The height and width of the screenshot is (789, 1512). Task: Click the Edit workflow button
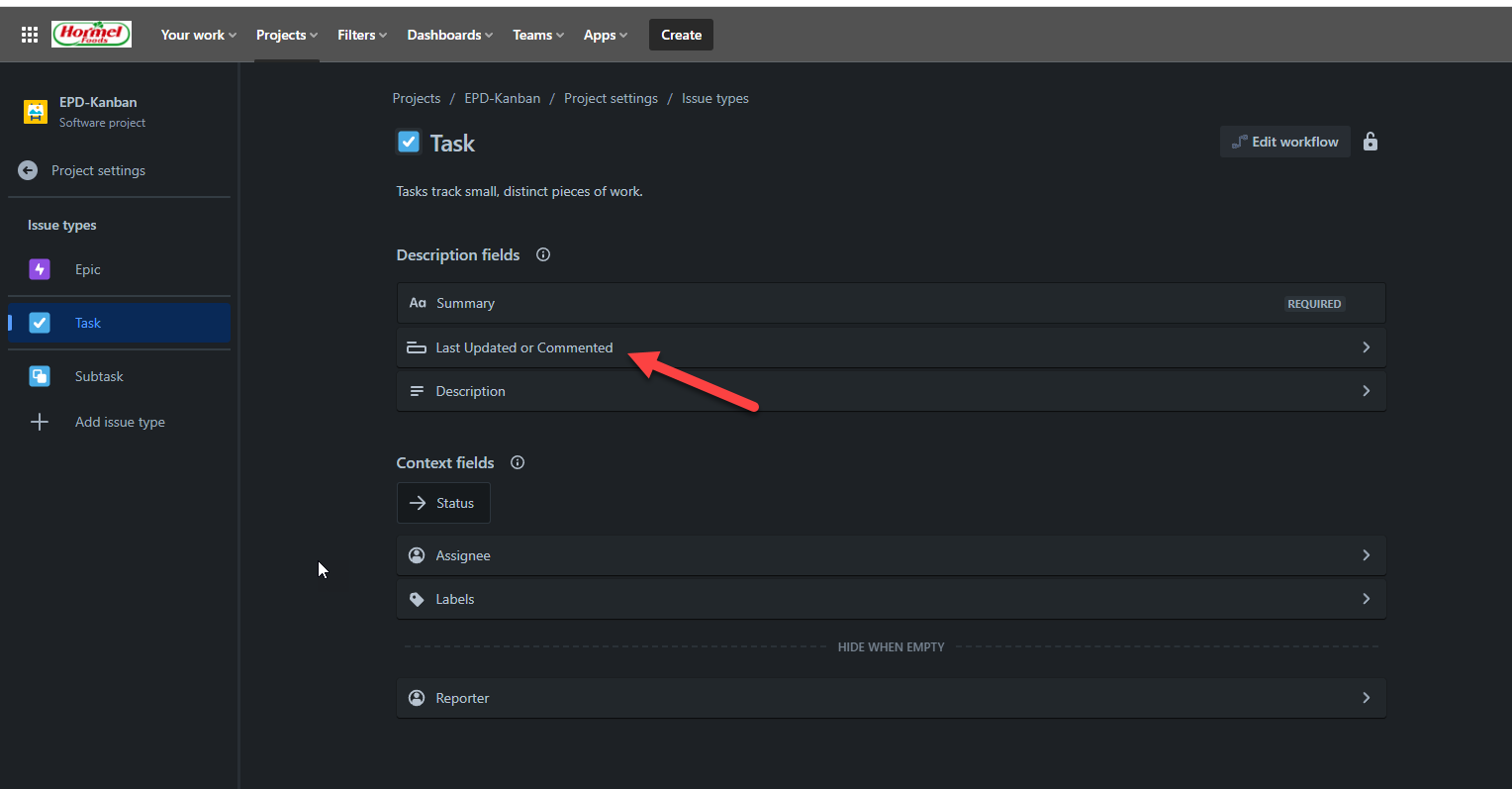(x=1284, y=142)
